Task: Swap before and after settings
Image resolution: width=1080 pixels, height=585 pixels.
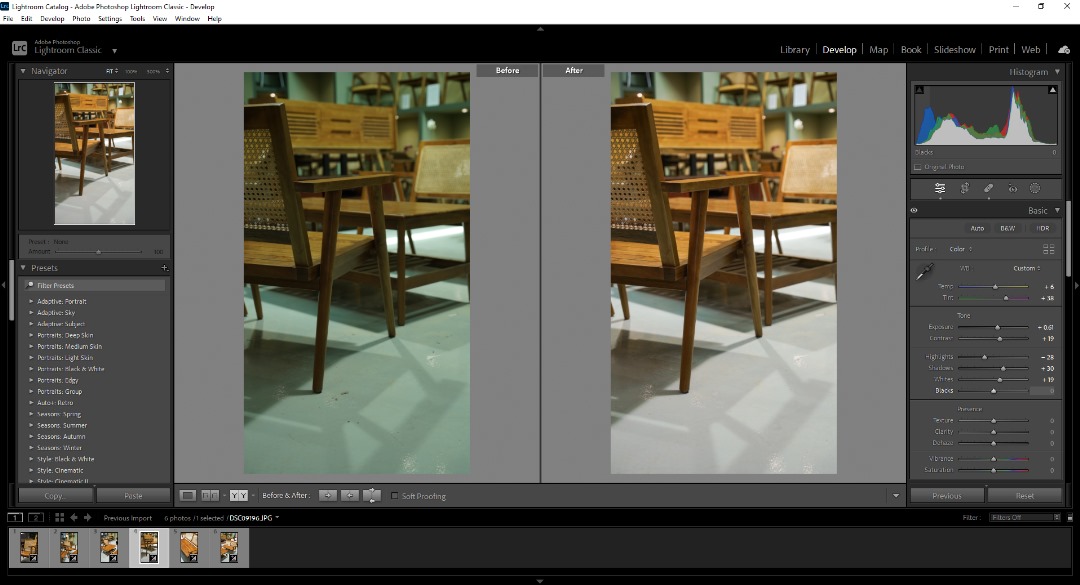Action: tap(371, 495)
